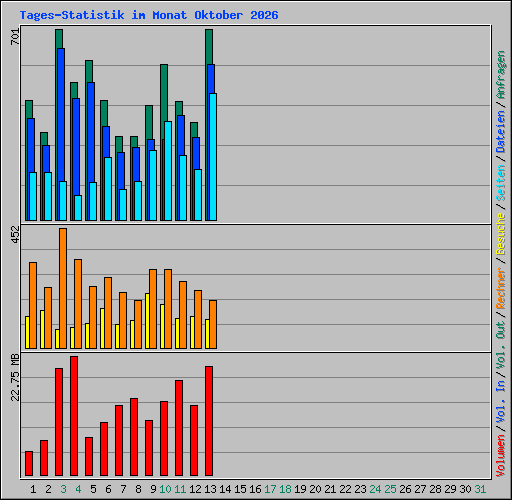Click the orange Rechner bar for day 1
This screenshot has width=512, height=500.
33,306
